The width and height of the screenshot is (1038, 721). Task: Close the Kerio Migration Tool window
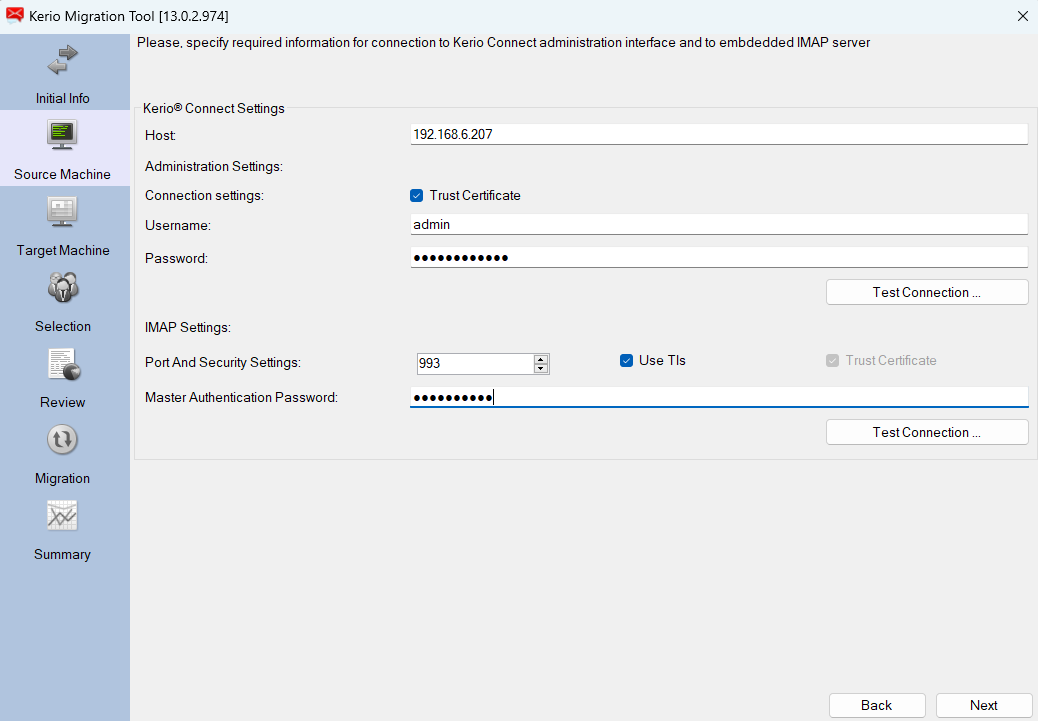pos(1022,16)
